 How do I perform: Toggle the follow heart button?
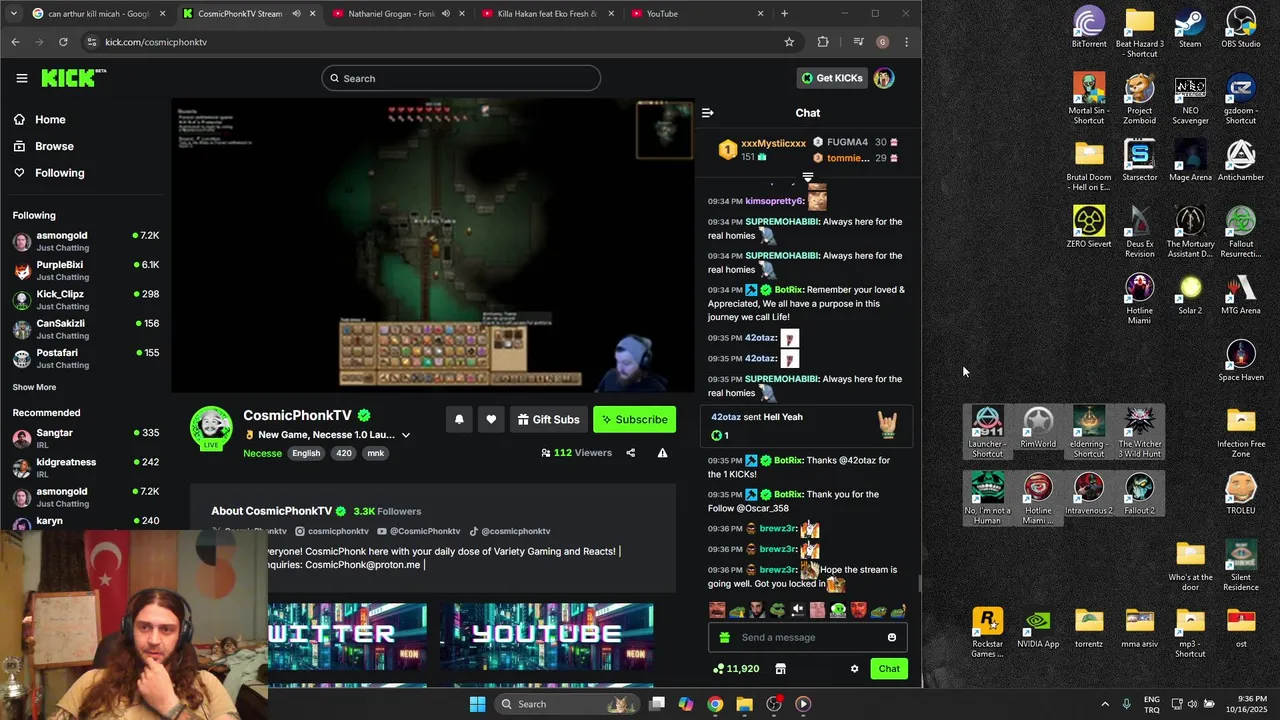click(491, 420)
